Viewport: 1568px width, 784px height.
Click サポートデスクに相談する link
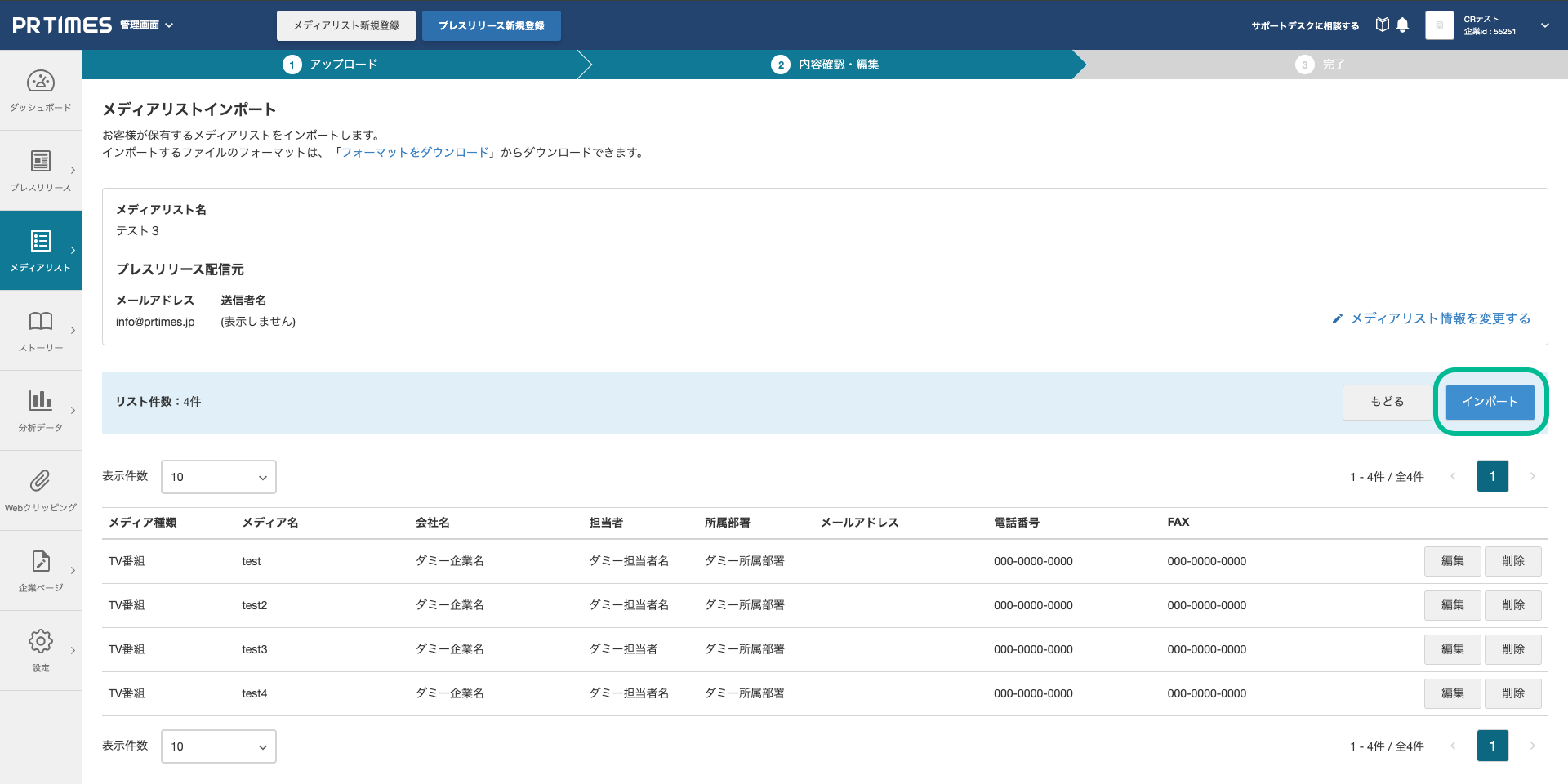tap(1305, 26)
